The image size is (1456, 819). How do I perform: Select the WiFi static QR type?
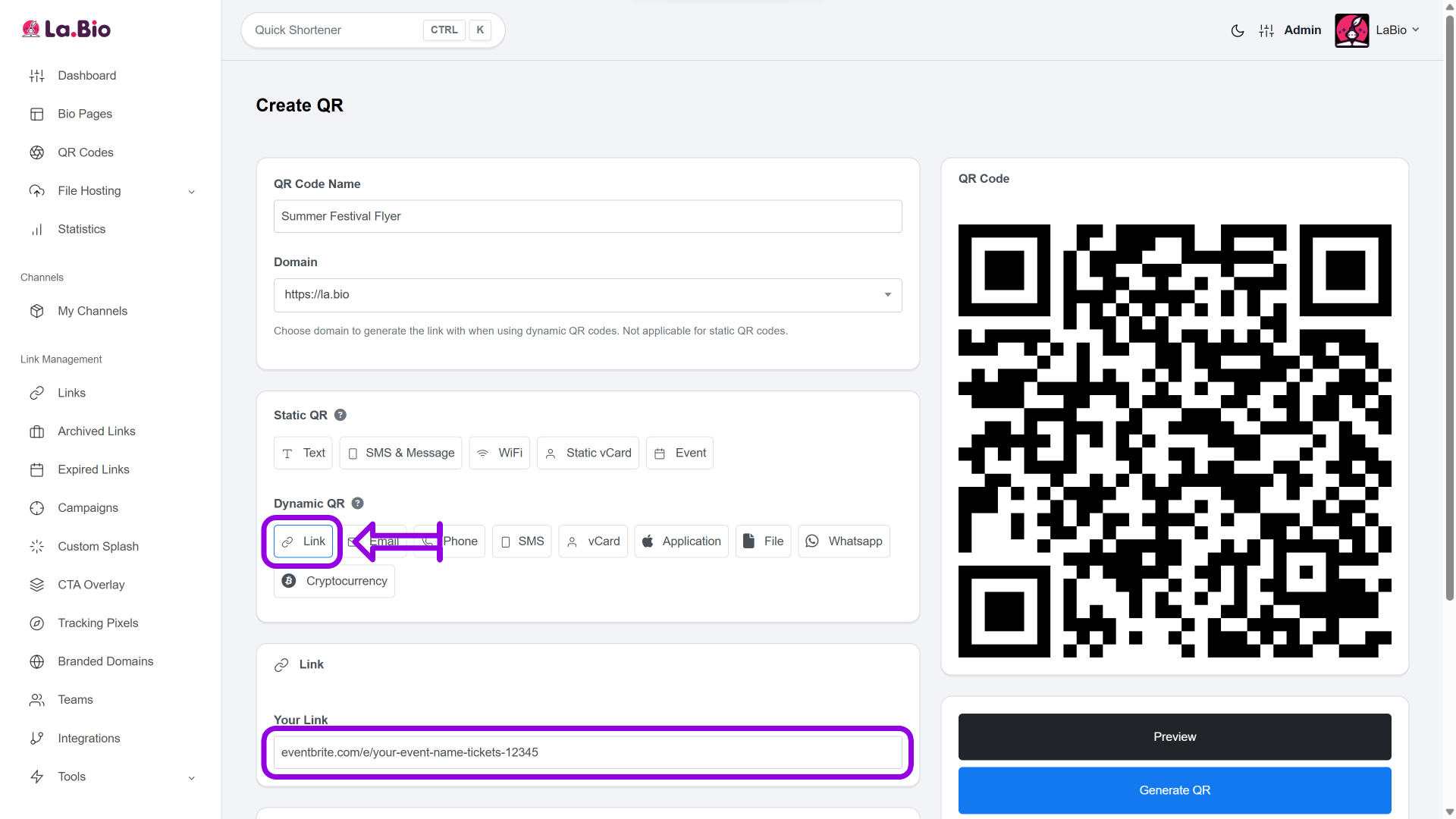(500, 453)
